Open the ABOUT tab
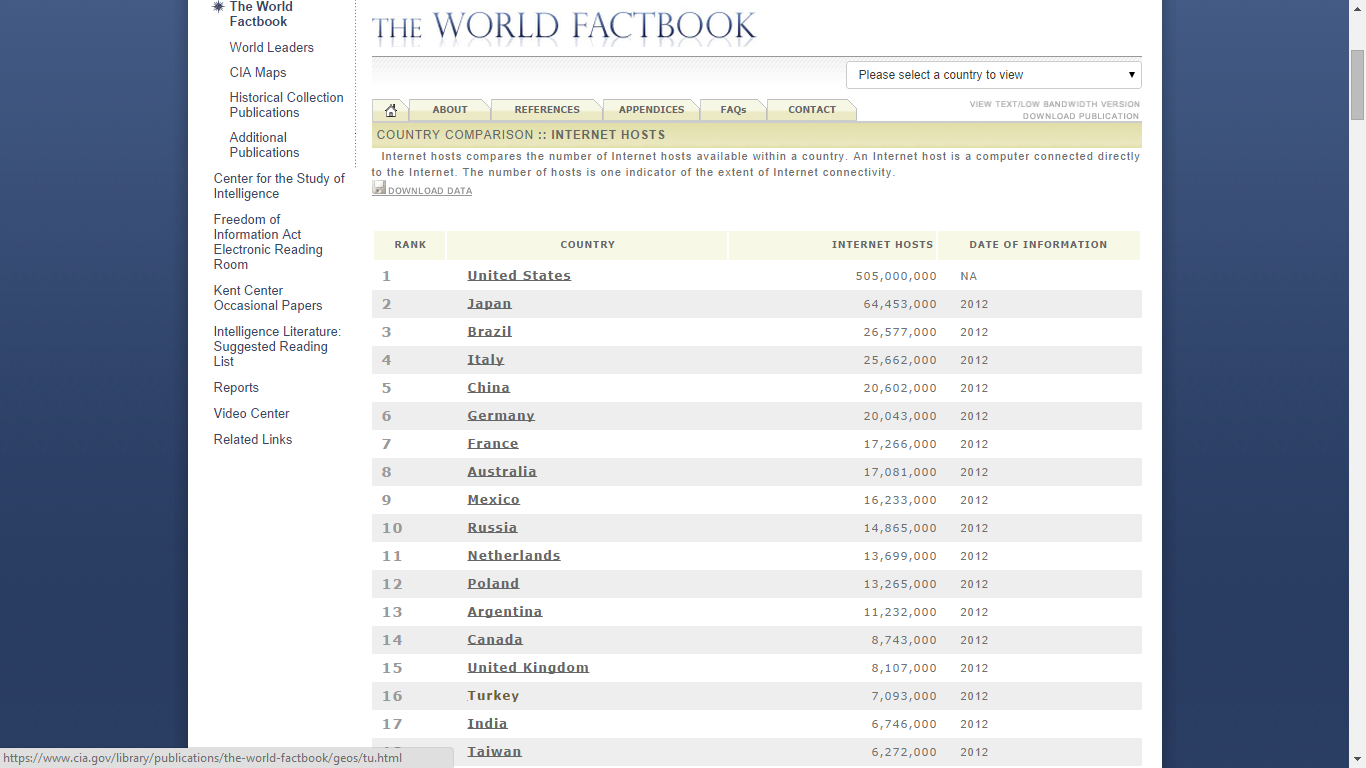Screen dimensions: 1366x768 450,110
